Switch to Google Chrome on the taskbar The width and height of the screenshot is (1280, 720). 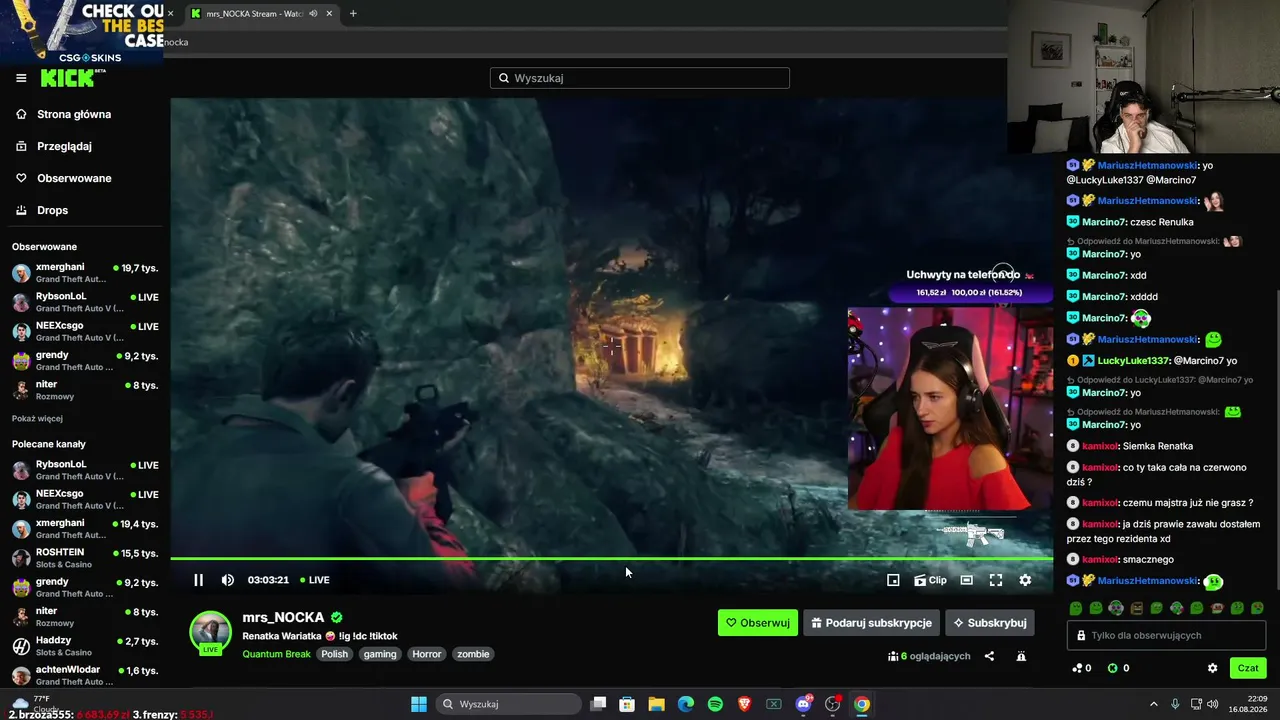(x=862, y=704)
